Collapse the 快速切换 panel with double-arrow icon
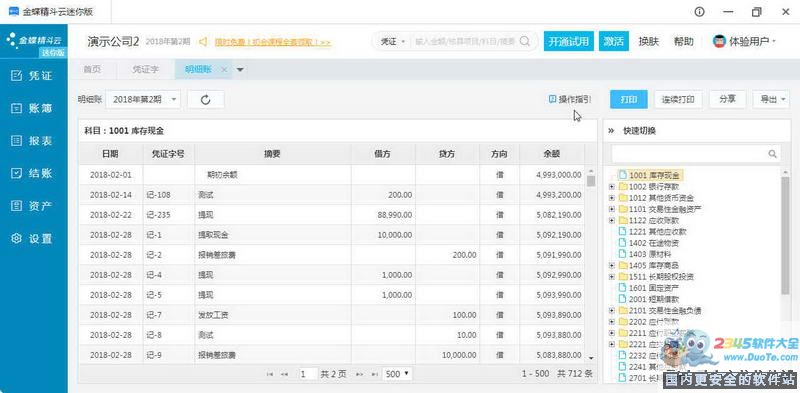The height and width of the screenshot is (393, 800). (611, 131)
